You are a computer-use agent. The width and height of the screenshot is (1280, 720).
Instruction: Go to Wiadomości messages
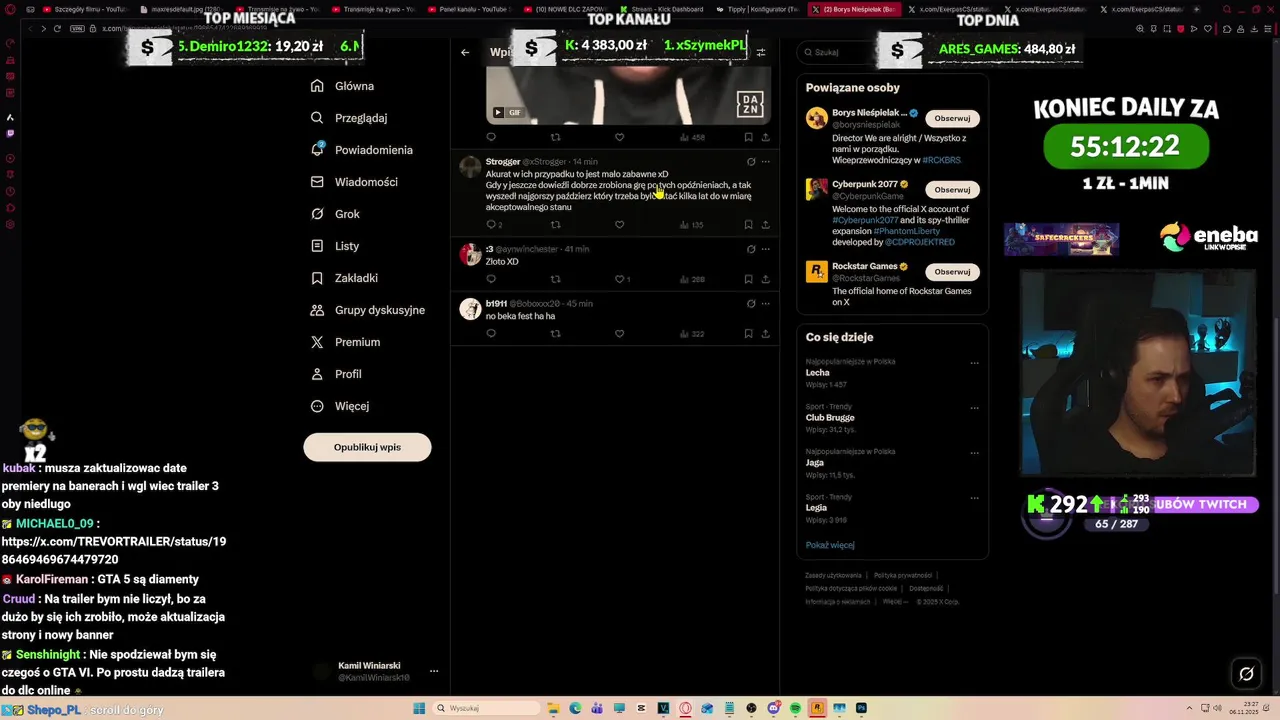[x=354, y=182]
